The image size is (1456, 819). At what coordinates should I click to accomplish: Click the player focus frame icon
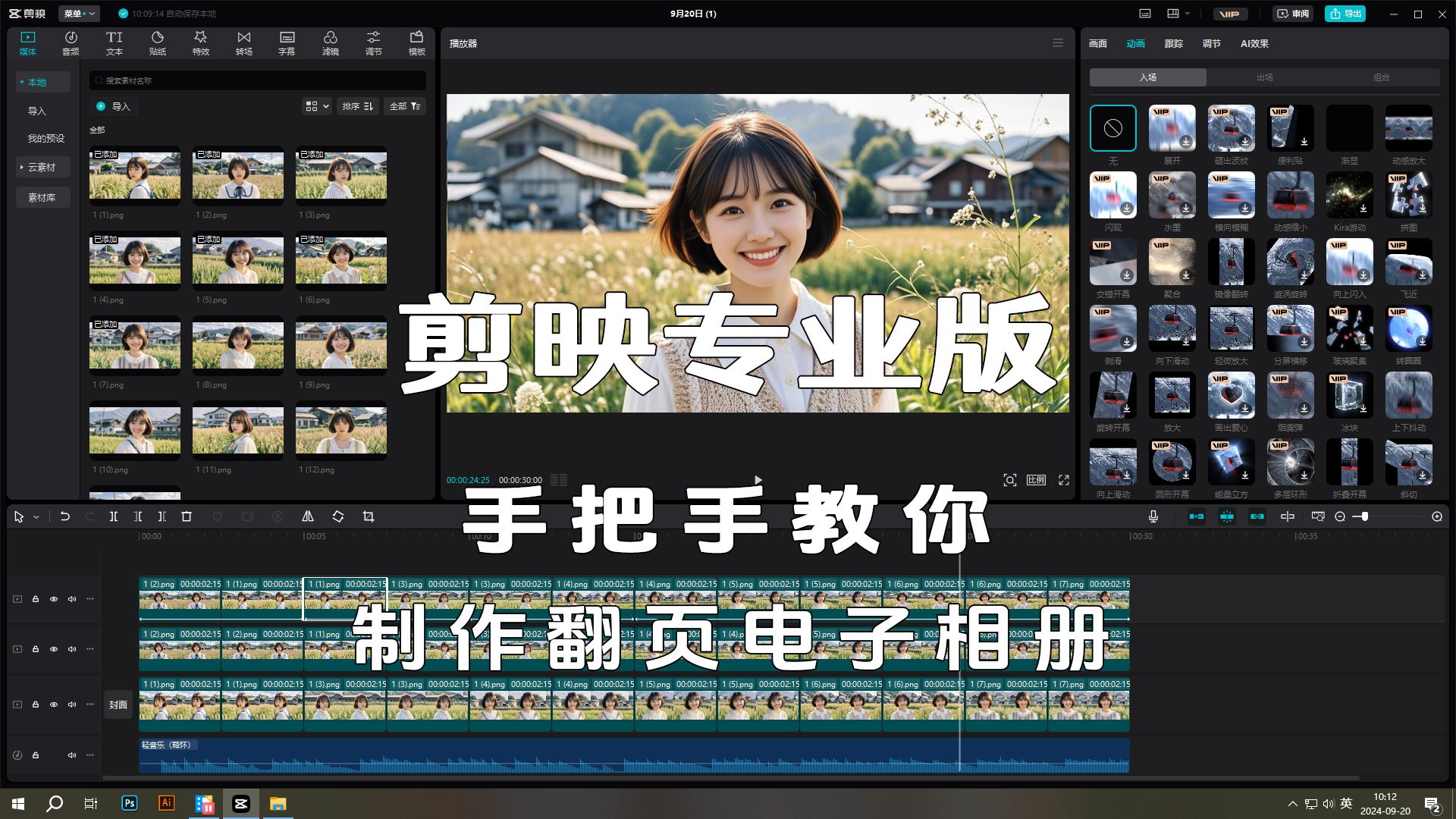tap(1010, 480)
